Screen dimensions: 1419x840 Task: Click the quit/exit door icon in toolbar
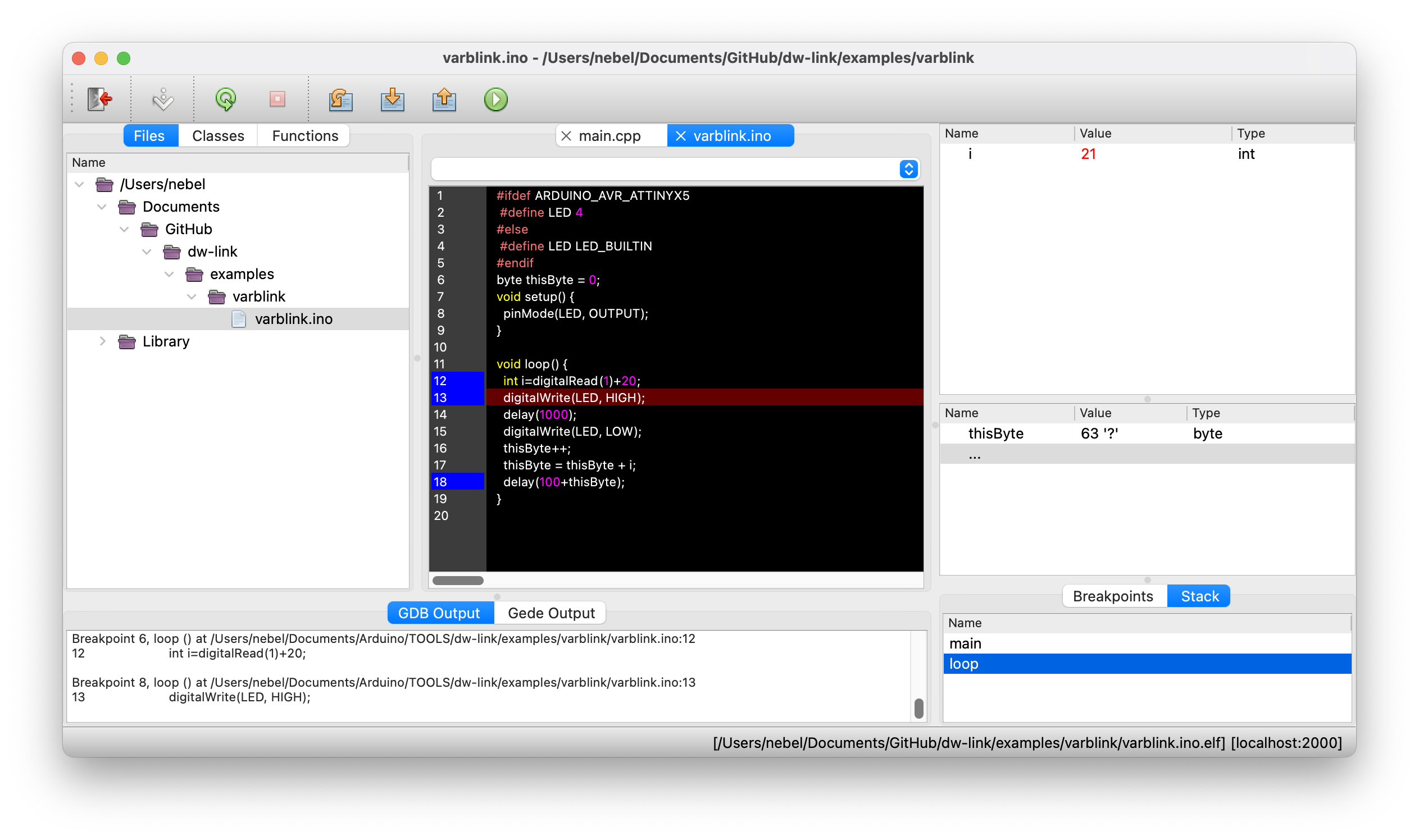(x=99, y=99)
